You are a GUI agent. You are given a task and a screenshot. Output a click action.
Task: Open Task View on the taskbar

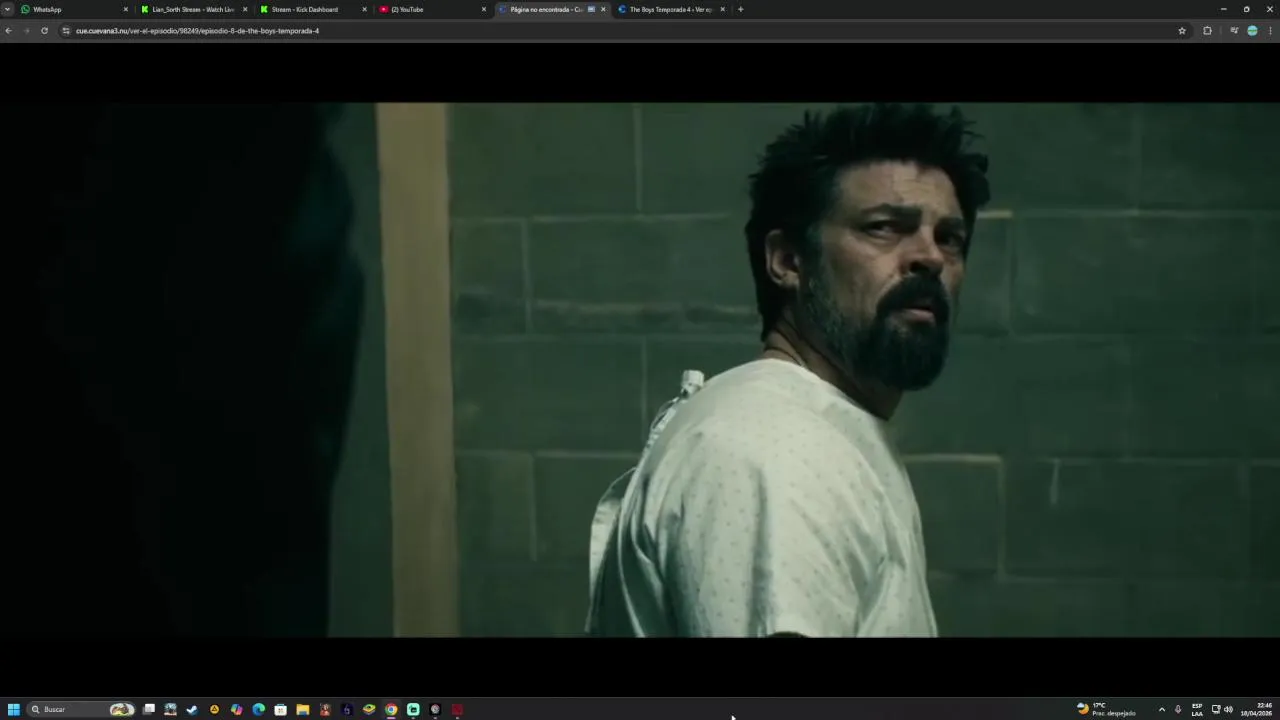point(149,709)
